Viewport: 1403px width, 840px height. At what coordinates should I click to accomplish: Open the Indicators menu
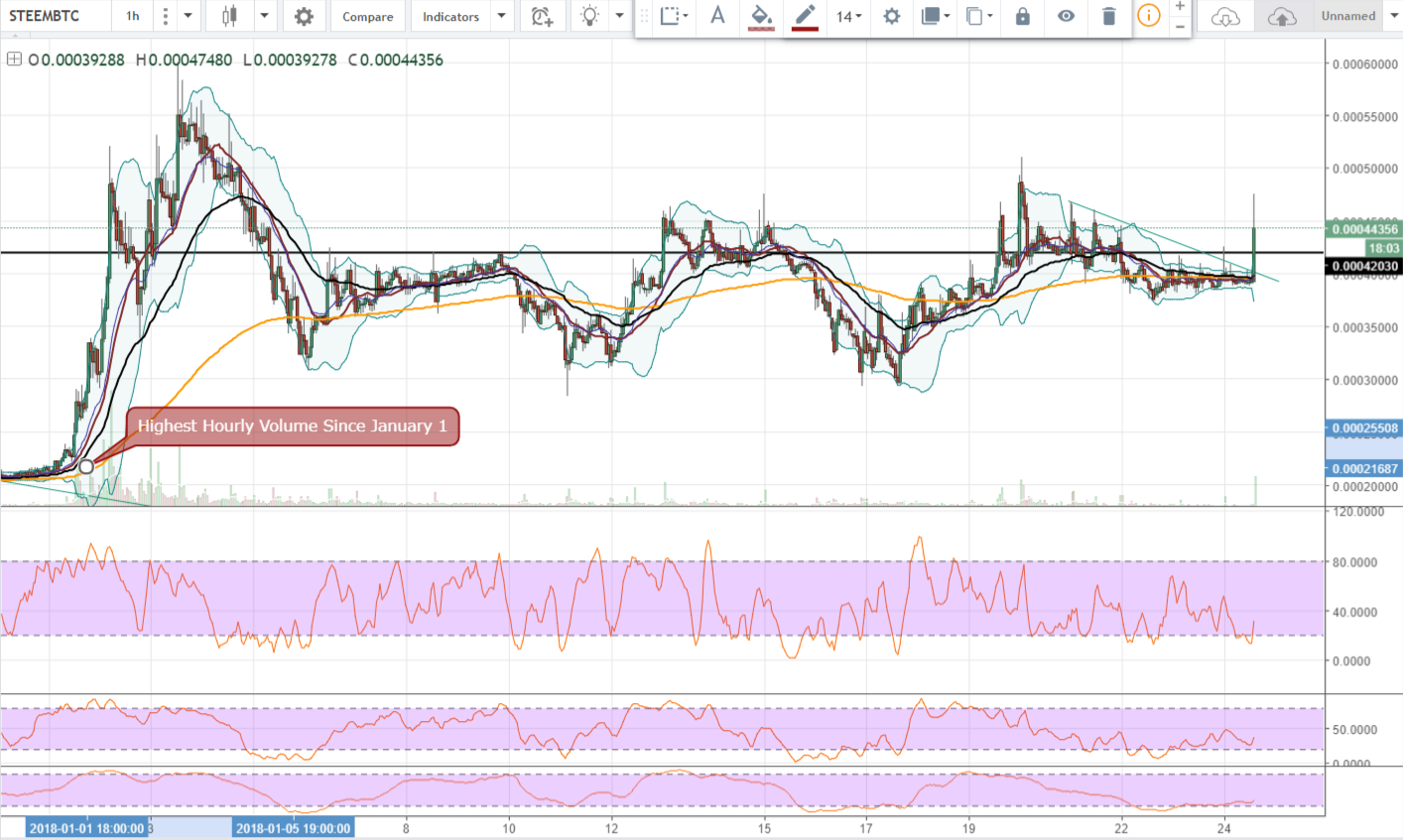[x=451, y=16]
